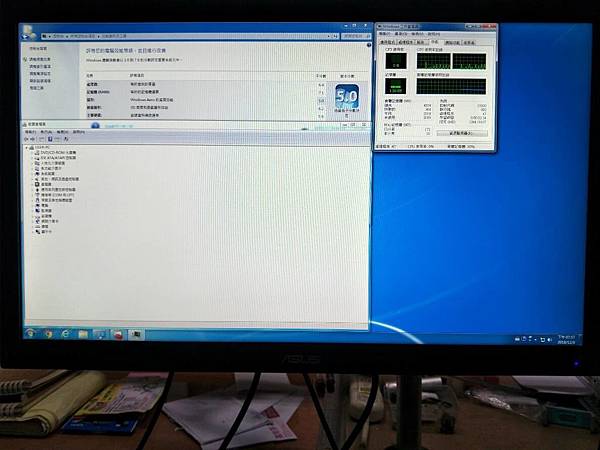
Task: Click the taskbar clock and date
Action: [x=566, y=339]
